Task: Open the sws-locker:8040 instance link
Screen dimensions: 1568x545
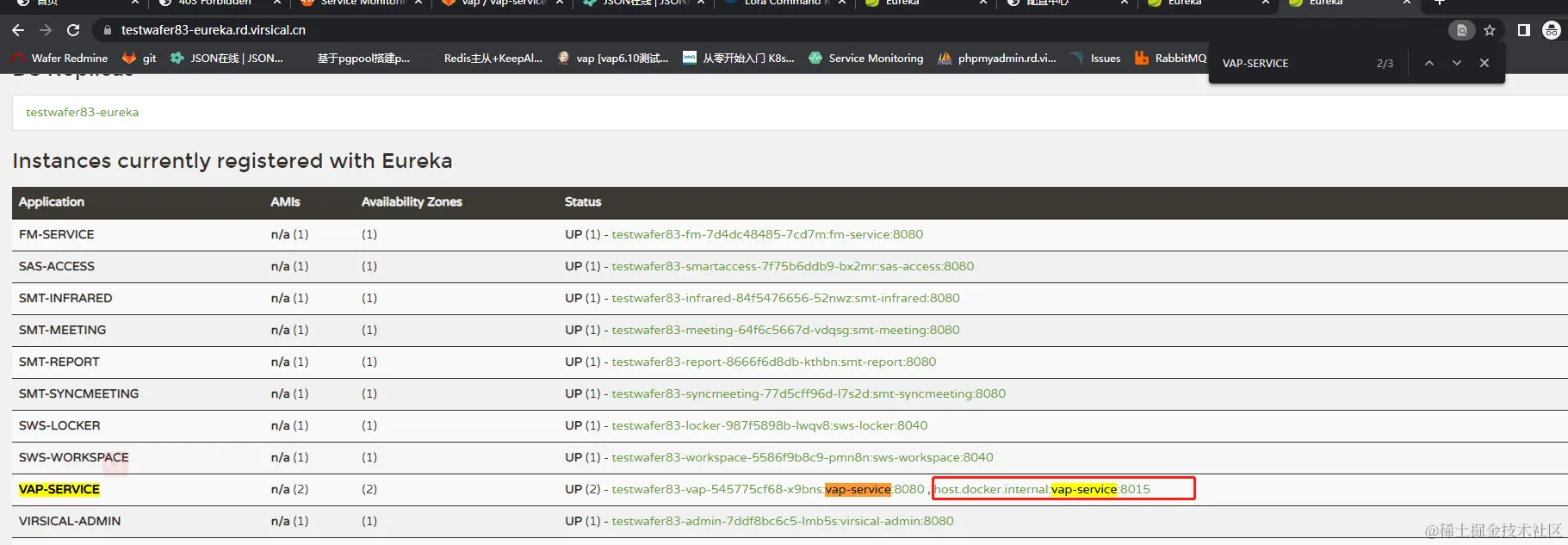Action: (770, 425)
